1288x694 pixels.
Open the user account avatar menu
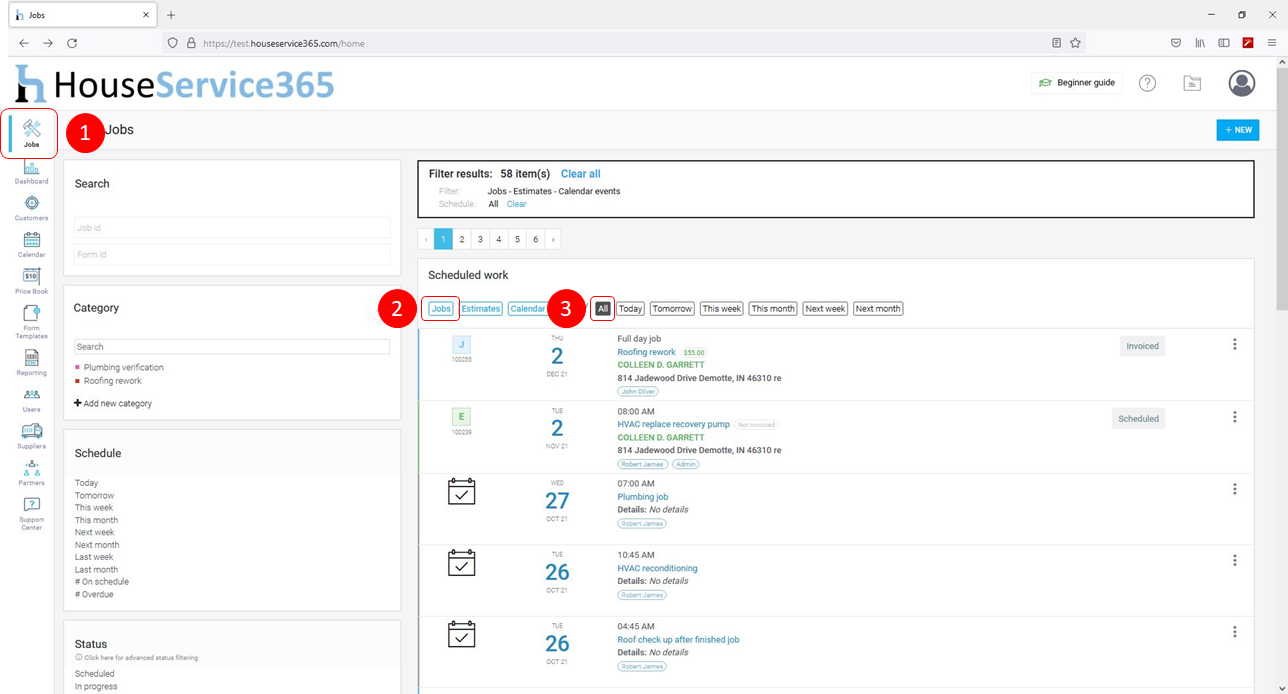pyautogui.click(x=1242, y=83)
